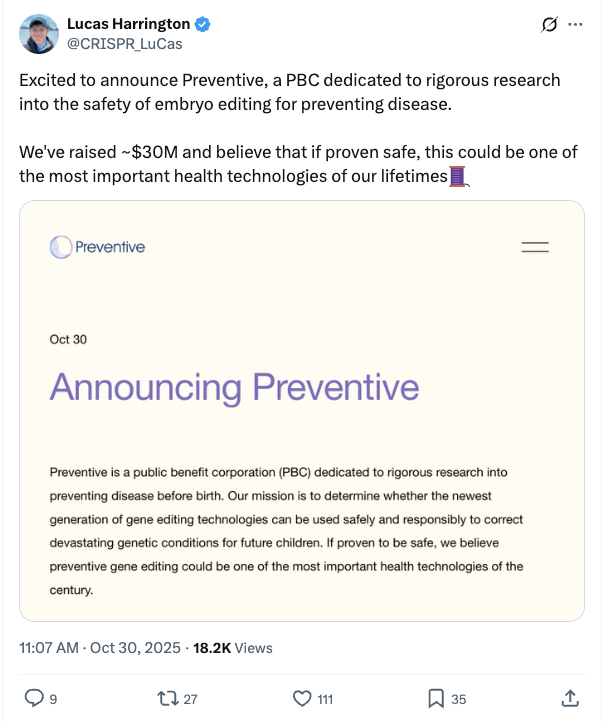Image resolution: width=604 pixels, height=722 pixels.
Task: Click the Grok slashed-circle icon
Action: (x=548, y=26)
